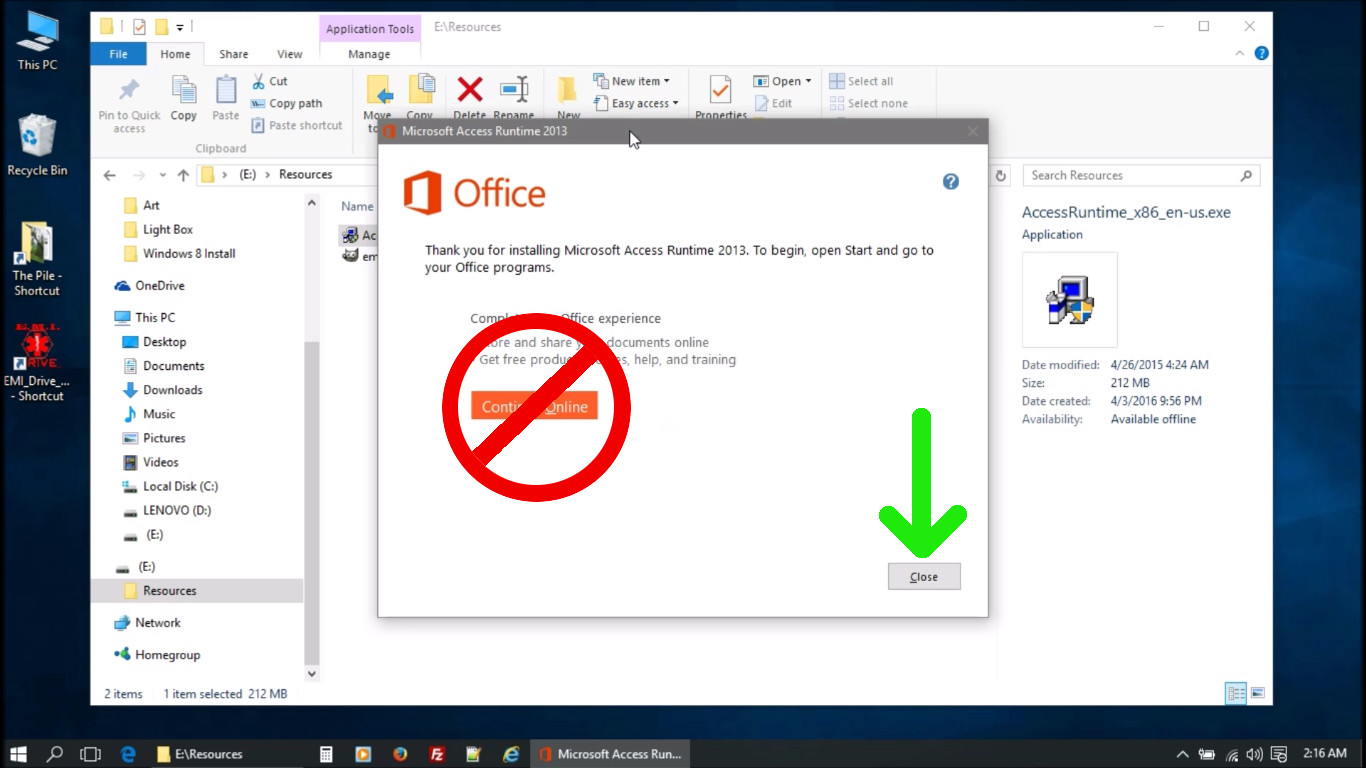Click the Copy to folder icon

(x=421, y=90)
